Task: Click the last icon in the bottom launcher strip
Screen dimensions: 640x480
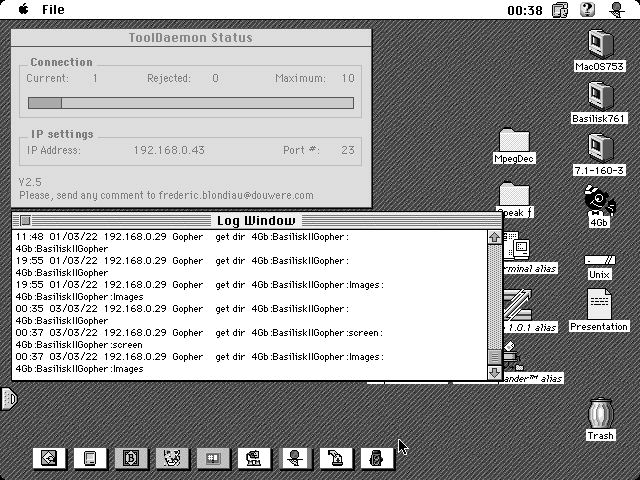Action: point(375,459)
